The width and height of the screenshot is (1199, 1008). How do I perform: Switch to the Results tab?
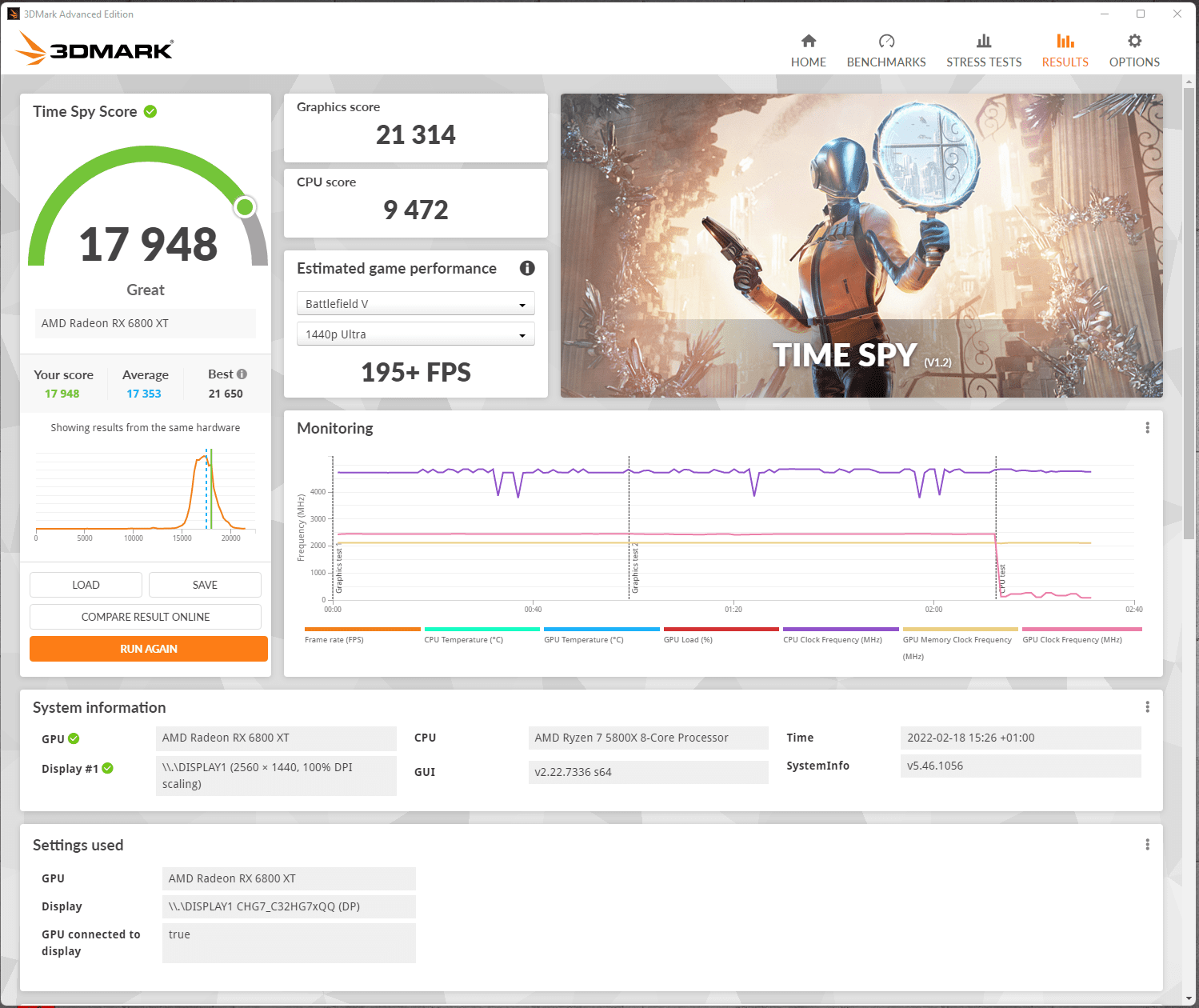1065,50
